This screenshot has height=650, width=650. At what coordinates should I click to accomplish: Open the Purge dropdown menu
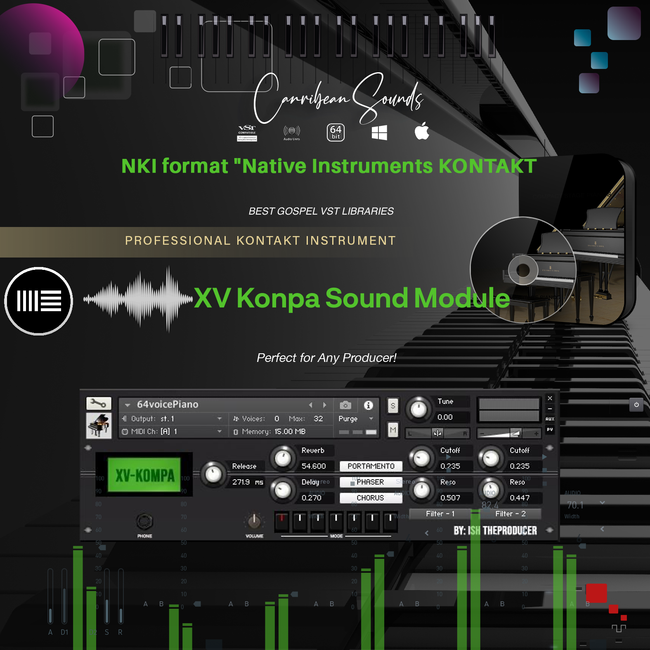354,419
